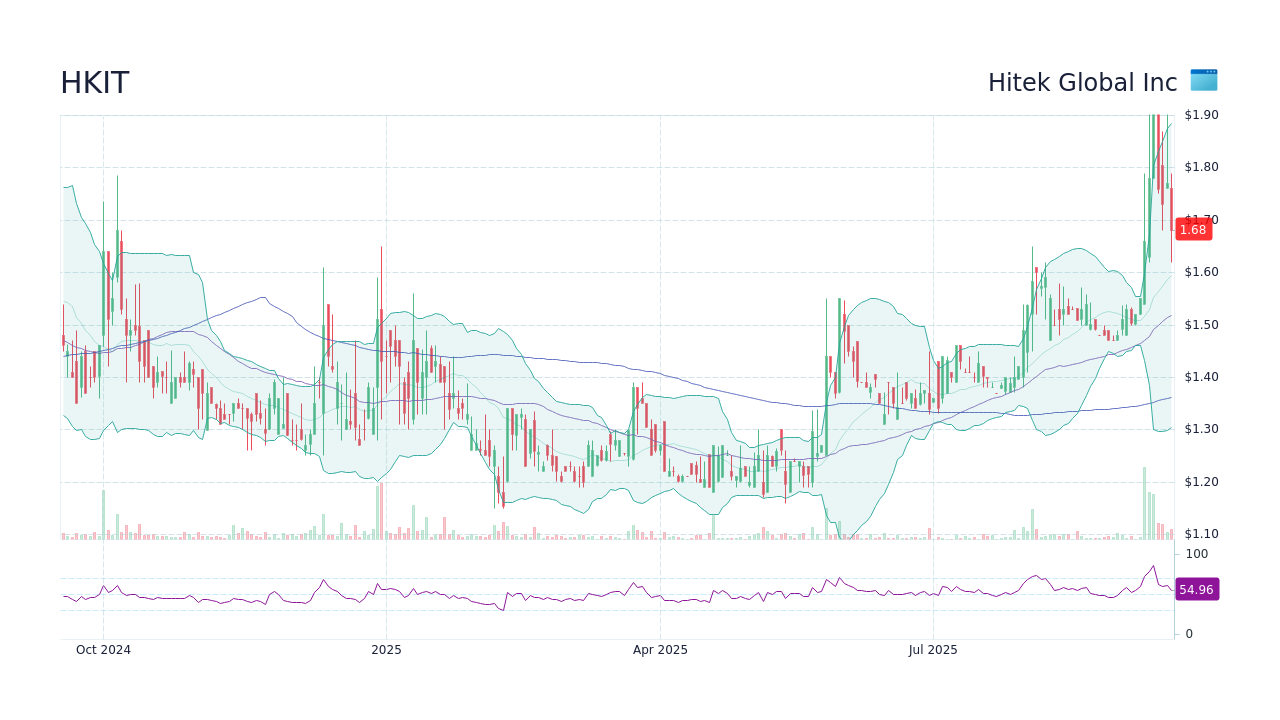Select the $1.20 price axis label
The image size is (1280, 720).
click(1201, 482)
